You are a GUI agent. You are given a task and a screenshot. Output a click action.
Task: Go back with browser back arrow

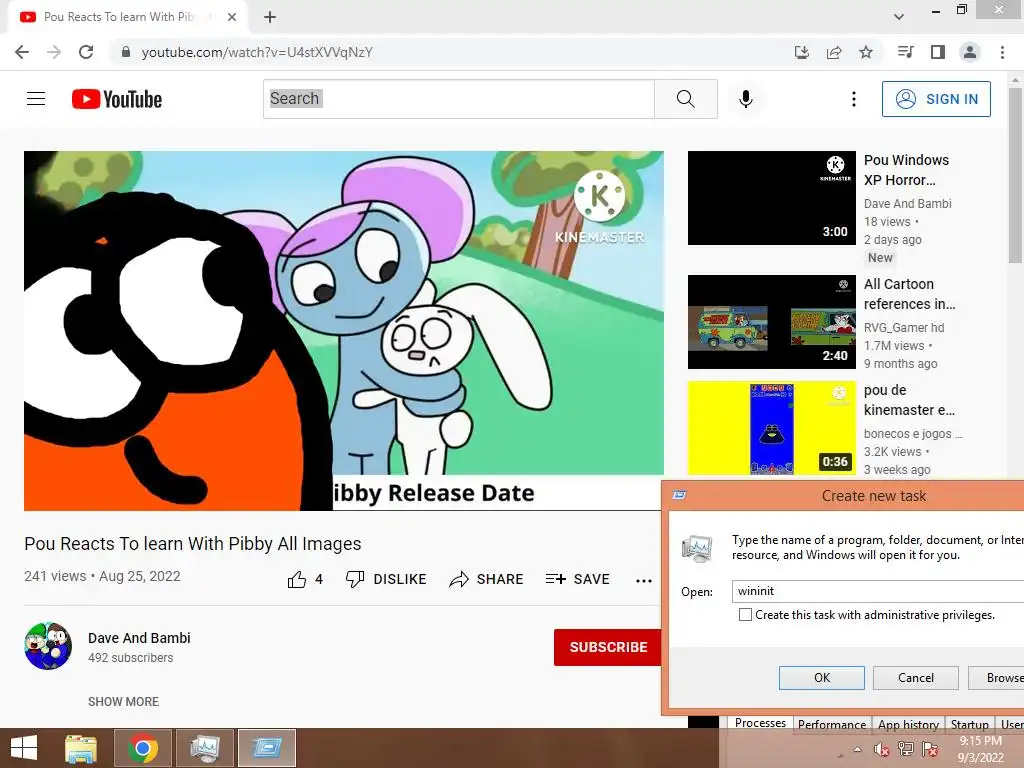click(x=22, y=52)
